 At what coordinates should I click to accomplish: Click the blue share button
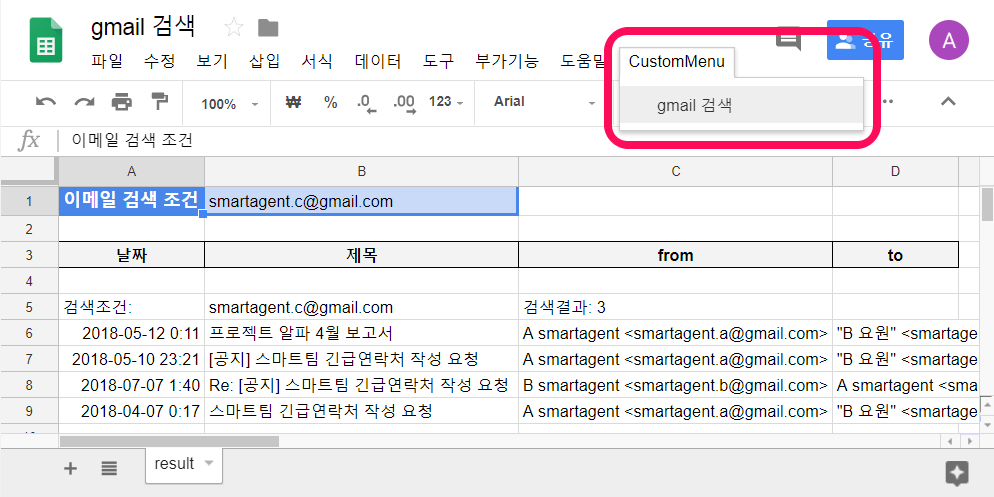click(x=865, y=40)
